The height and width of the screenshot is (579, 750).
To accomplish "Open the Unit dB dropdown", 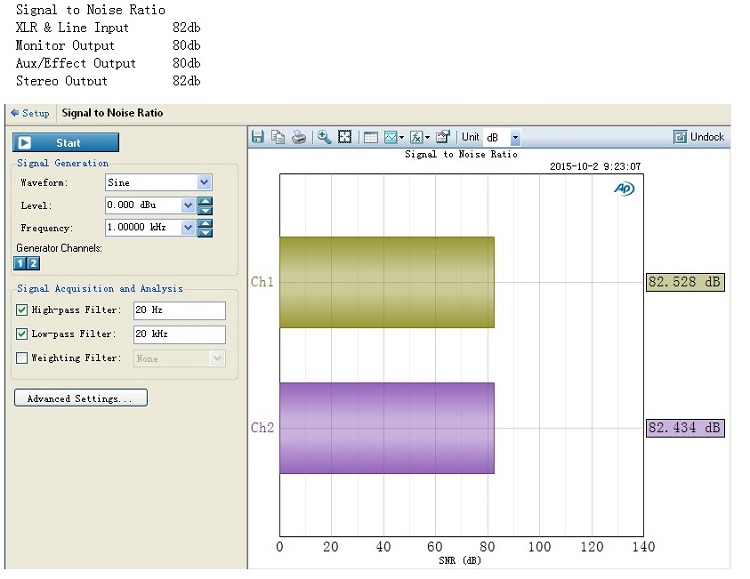I will point(515,137).
